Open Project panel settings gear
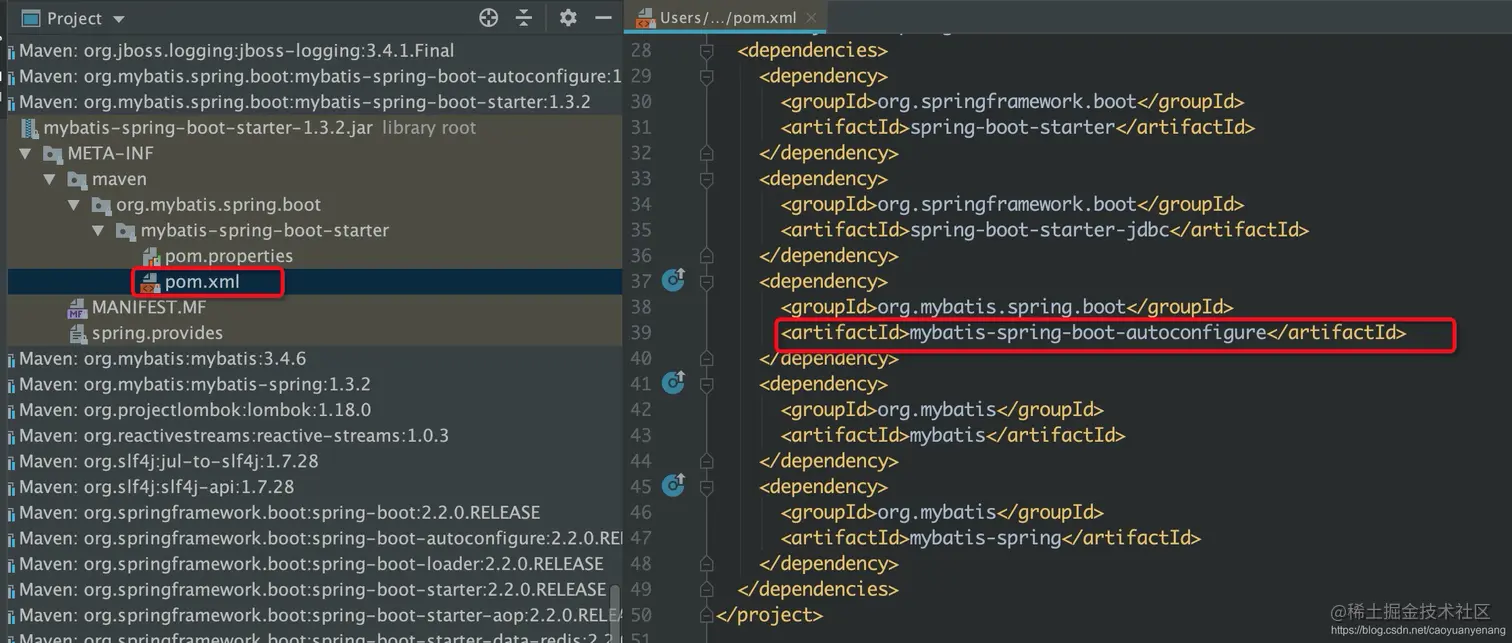Viewport: 1512px width, 643px height. coord(568,18)
